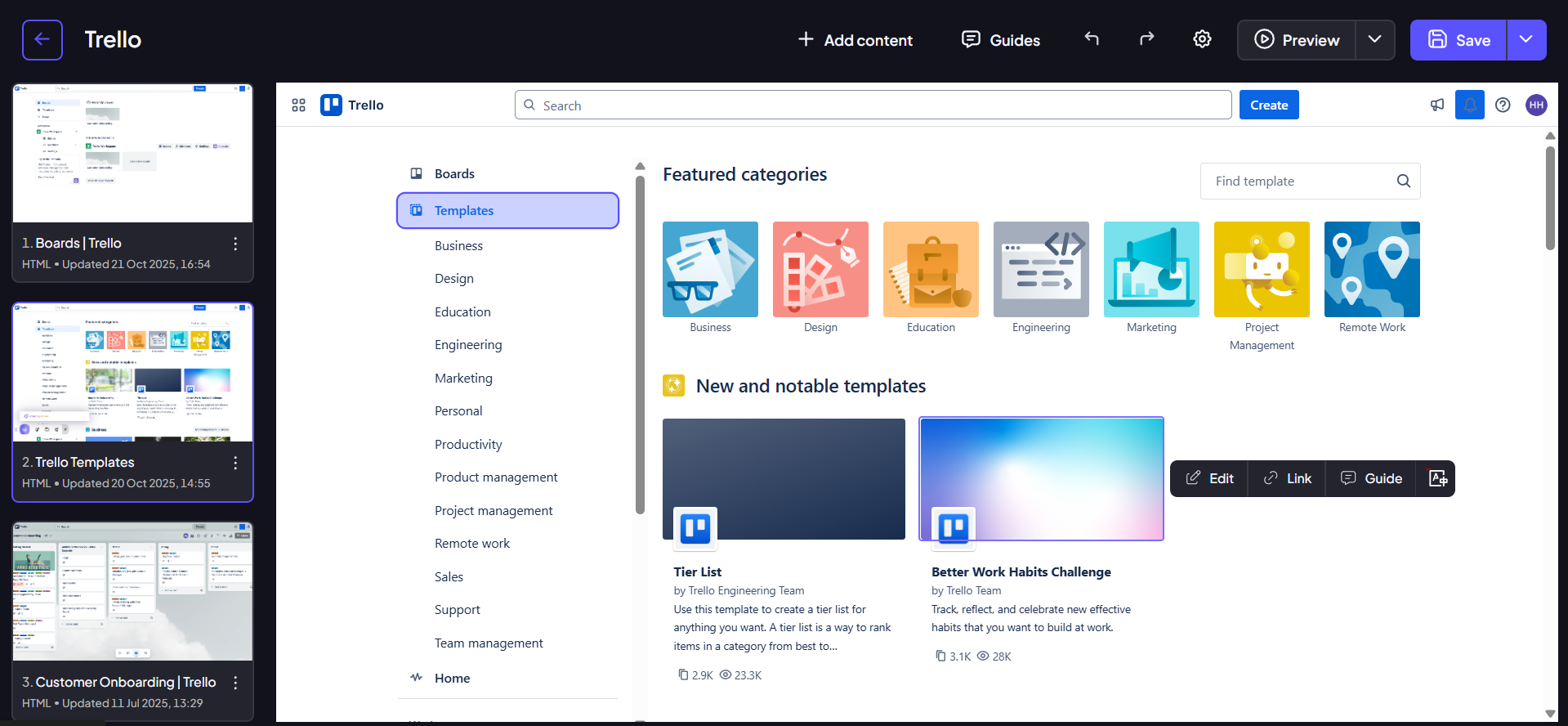
Task: Open the Tier List template cover image
Action: pos(784,479)
